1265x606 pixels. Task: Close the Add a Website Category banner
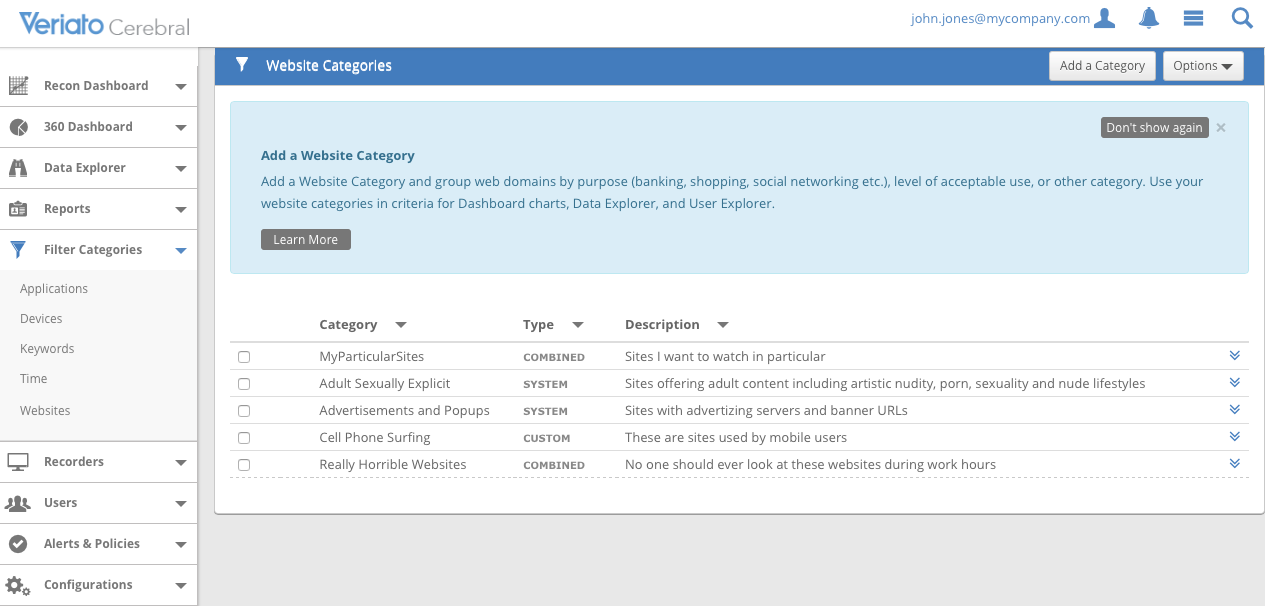click(1221, 128)
